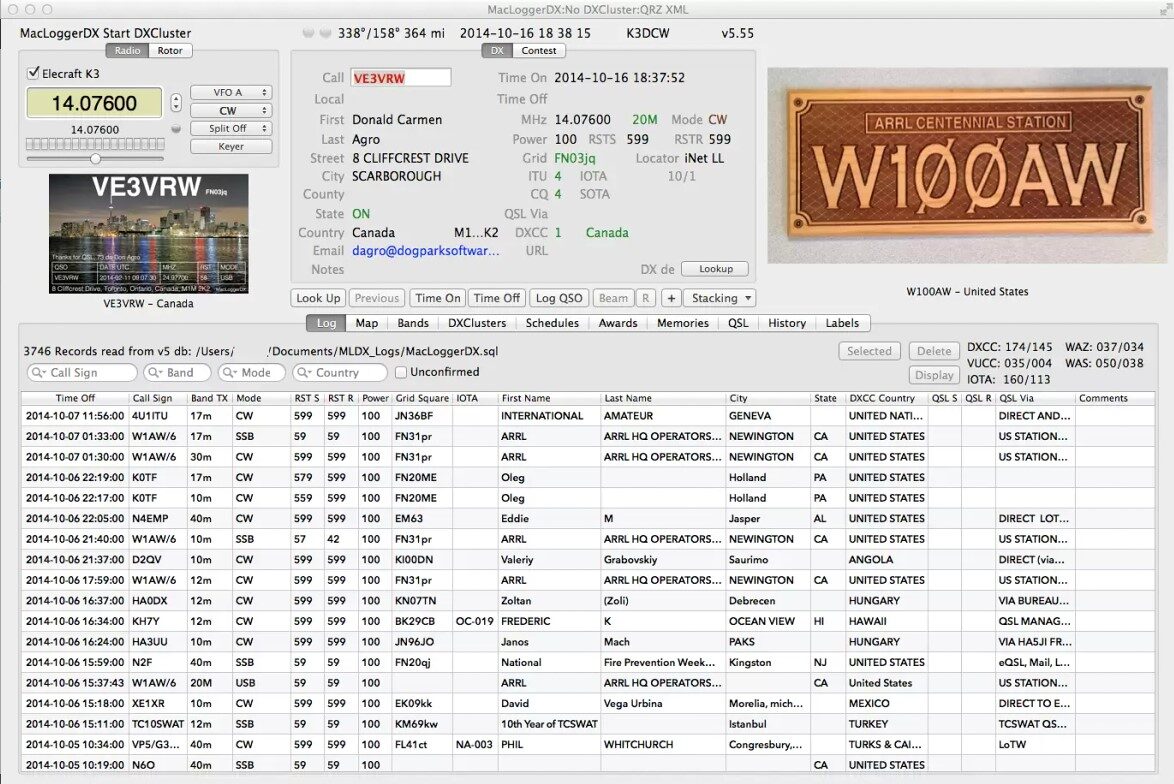Open the Awards tab
Viewport: 1174px width, 784px height.
click(x=618, y=323)
